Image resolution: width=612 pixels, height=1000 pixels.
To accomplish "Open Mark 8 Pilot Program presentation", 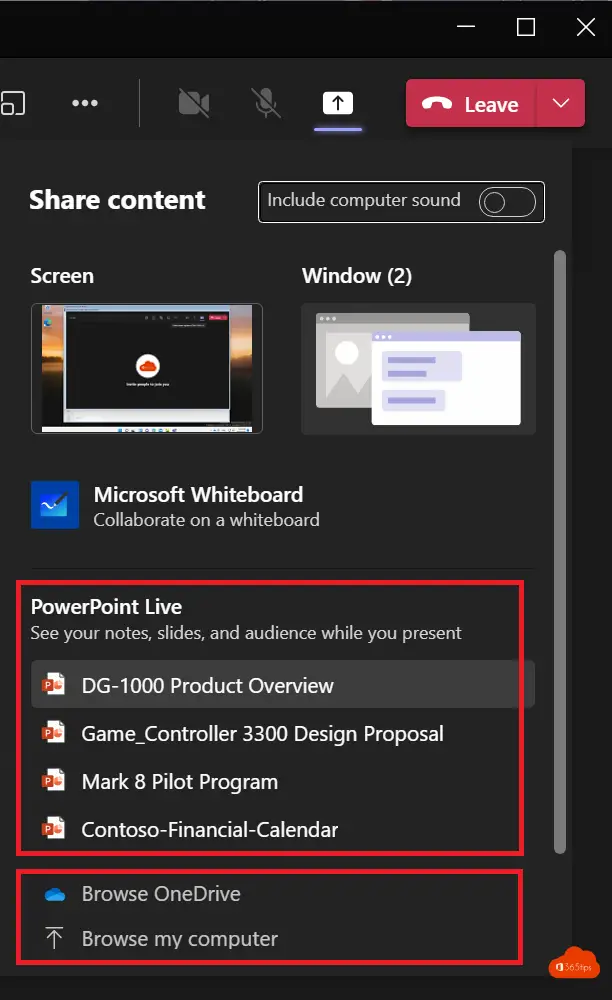I will click(282, 781).
